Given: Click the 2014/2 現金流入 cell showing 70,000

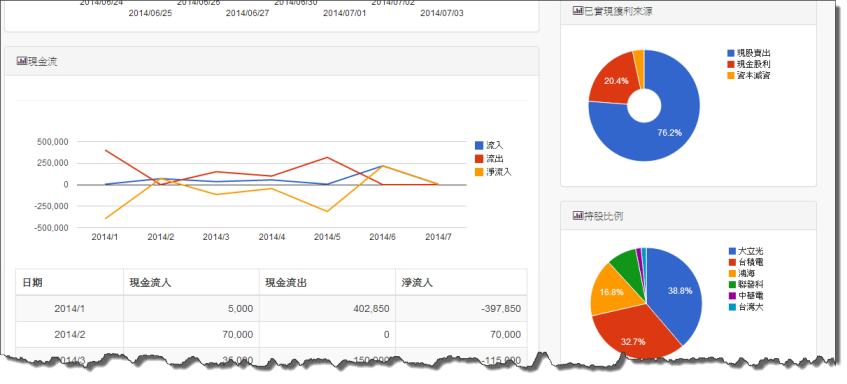Looking at the screenshot, I should pos(191,334).
